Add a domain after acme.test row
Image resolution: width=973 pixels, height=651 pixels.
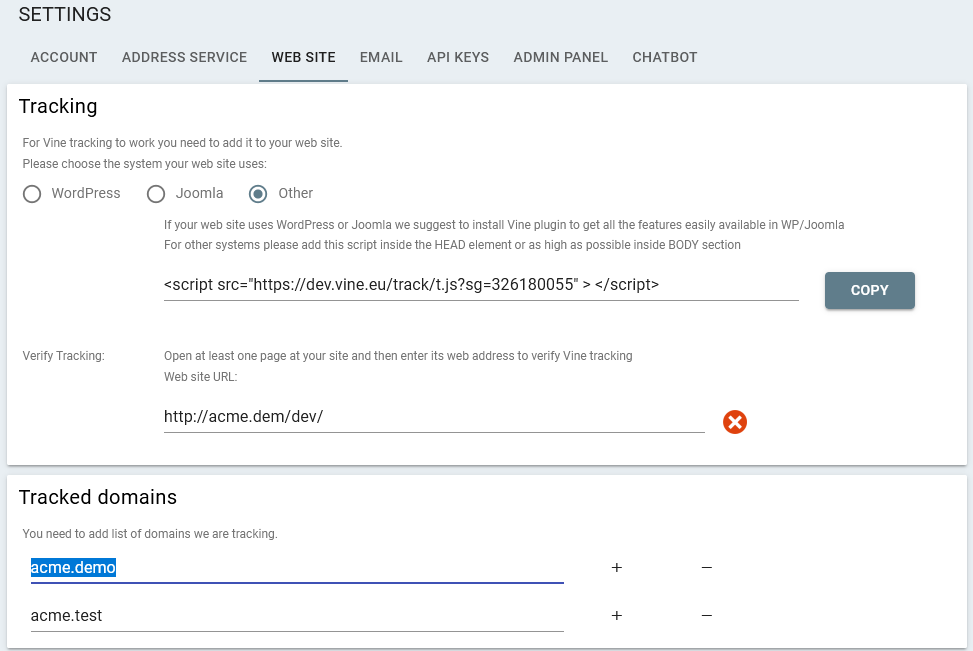(617, 616)
